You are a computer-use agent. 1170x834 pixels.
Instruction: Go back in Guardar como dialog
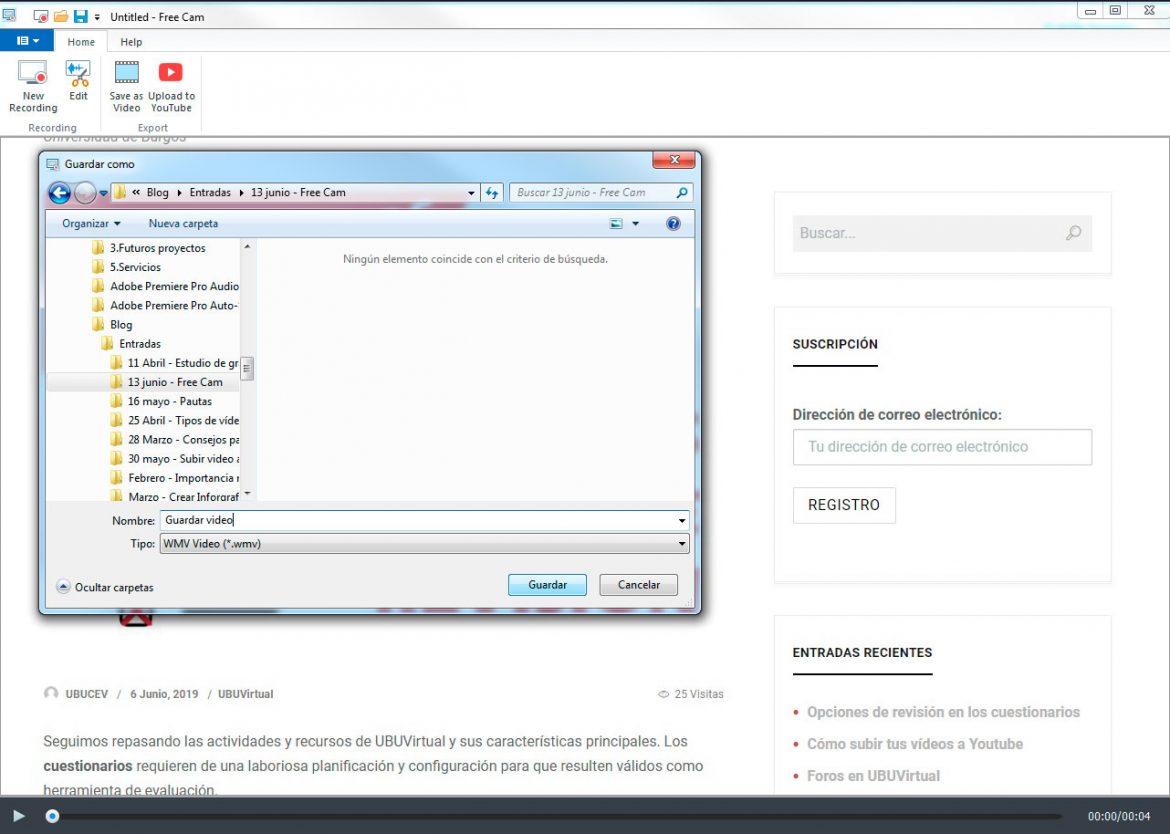[x=60, y=192]
